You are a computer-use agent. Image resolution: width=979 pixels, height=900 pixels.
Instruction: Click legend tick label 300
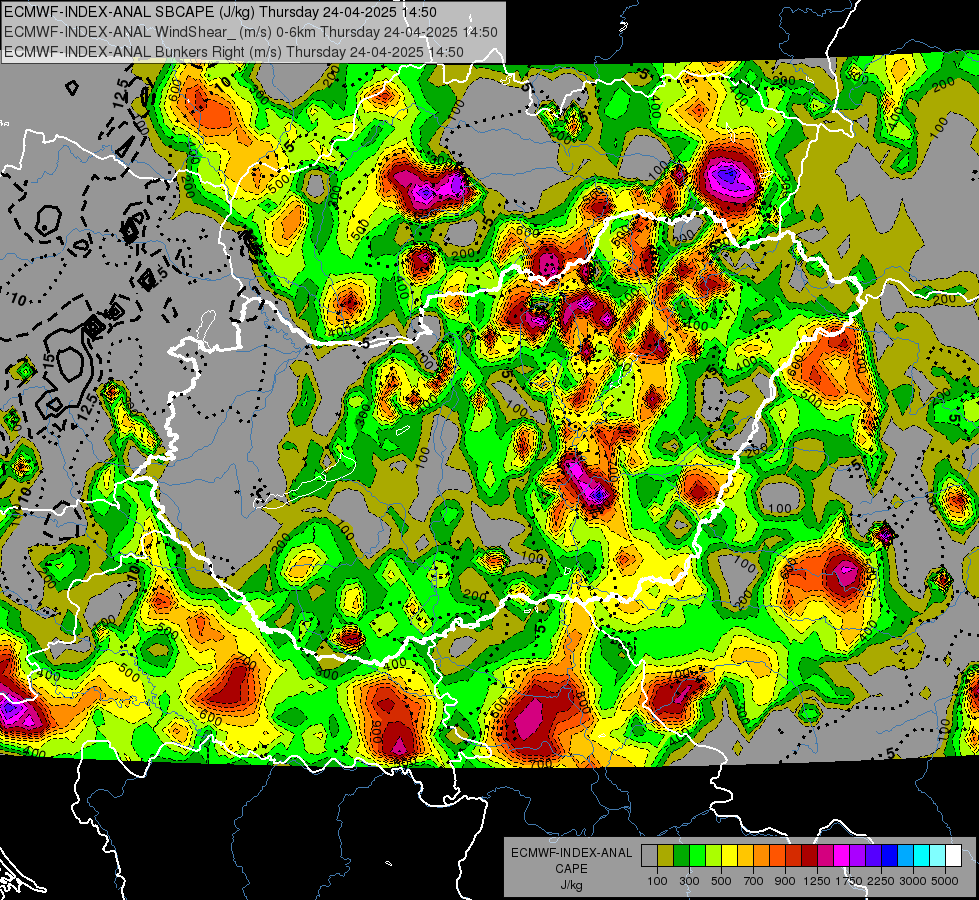pyautogui.click(x=689, y=881)
